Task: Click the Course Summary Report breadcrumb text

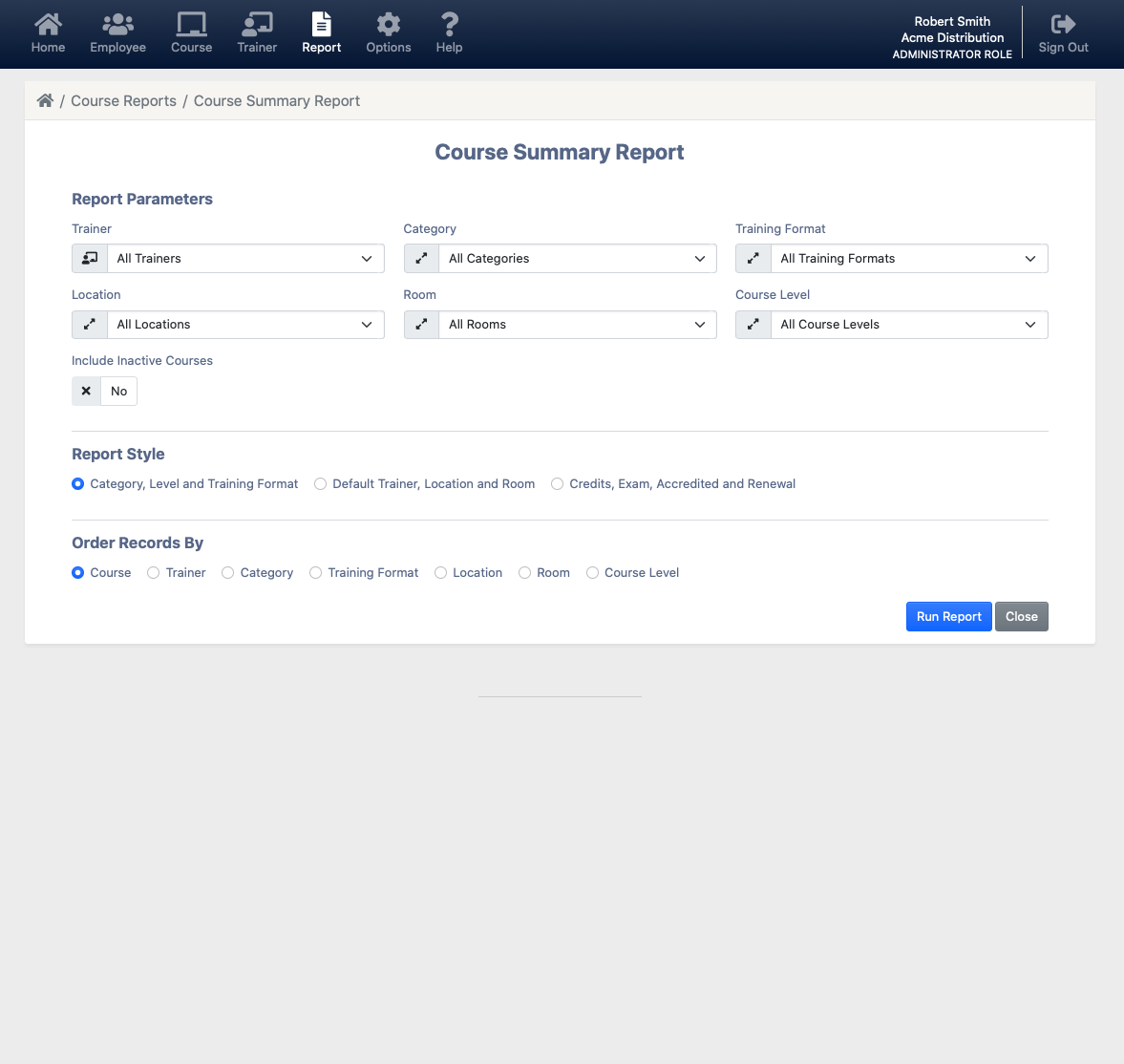Action: (277, 101)
